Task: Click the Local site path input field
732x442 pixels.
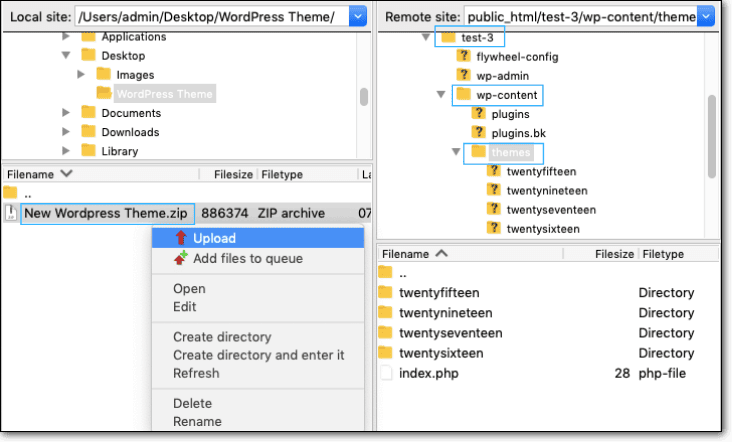Action: (211, 17)
